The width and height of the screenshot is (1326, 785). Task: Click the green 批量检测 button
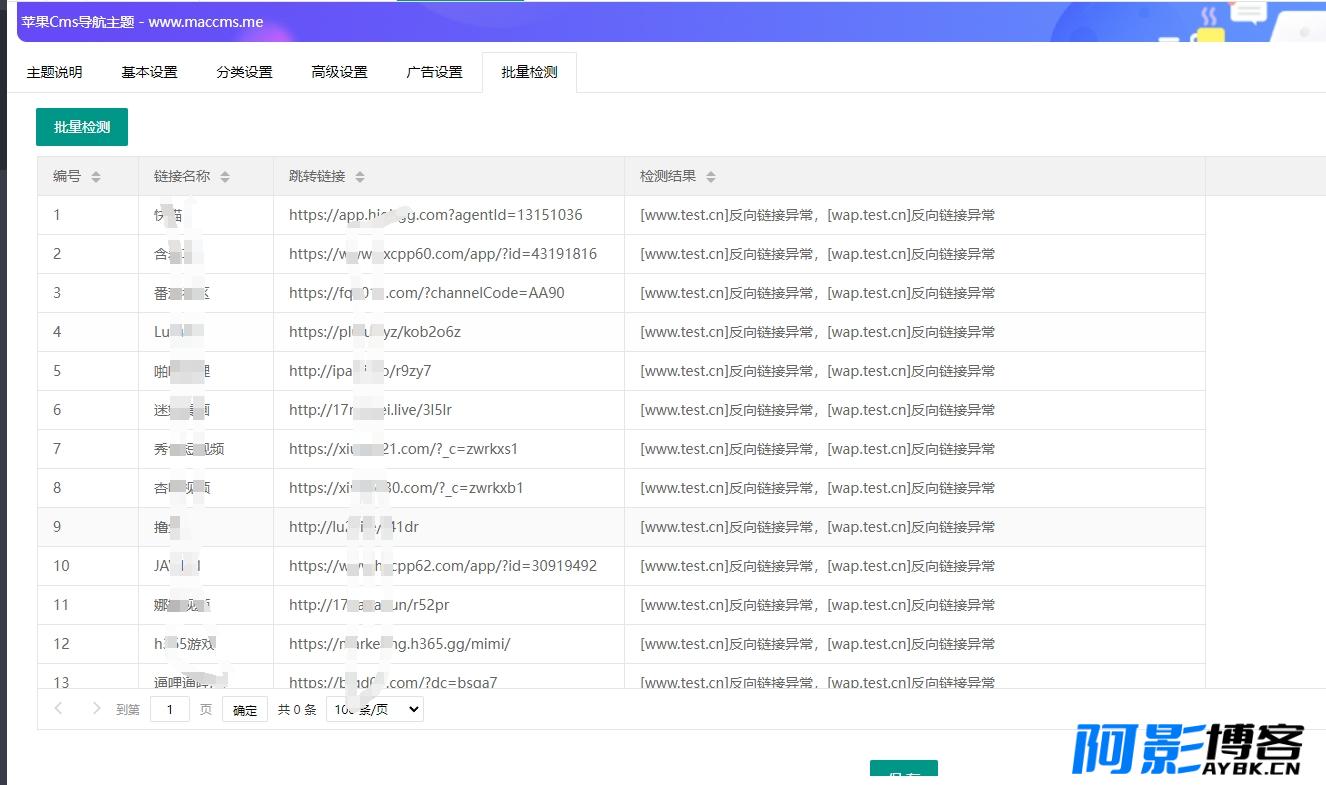pyautogui.click(x=82, y=127)
